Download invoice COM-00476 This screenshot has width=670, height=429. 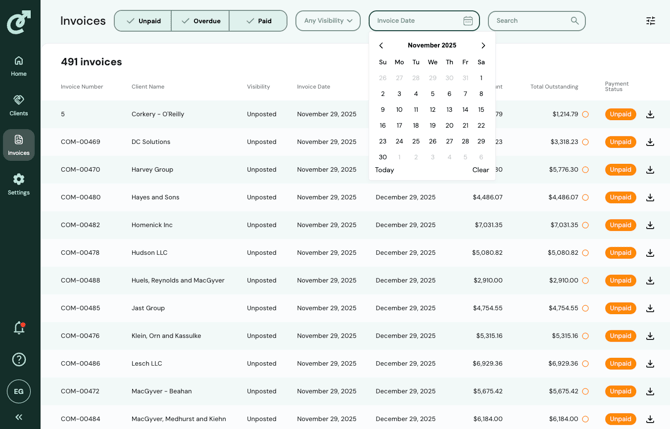(x=650, y=336)
